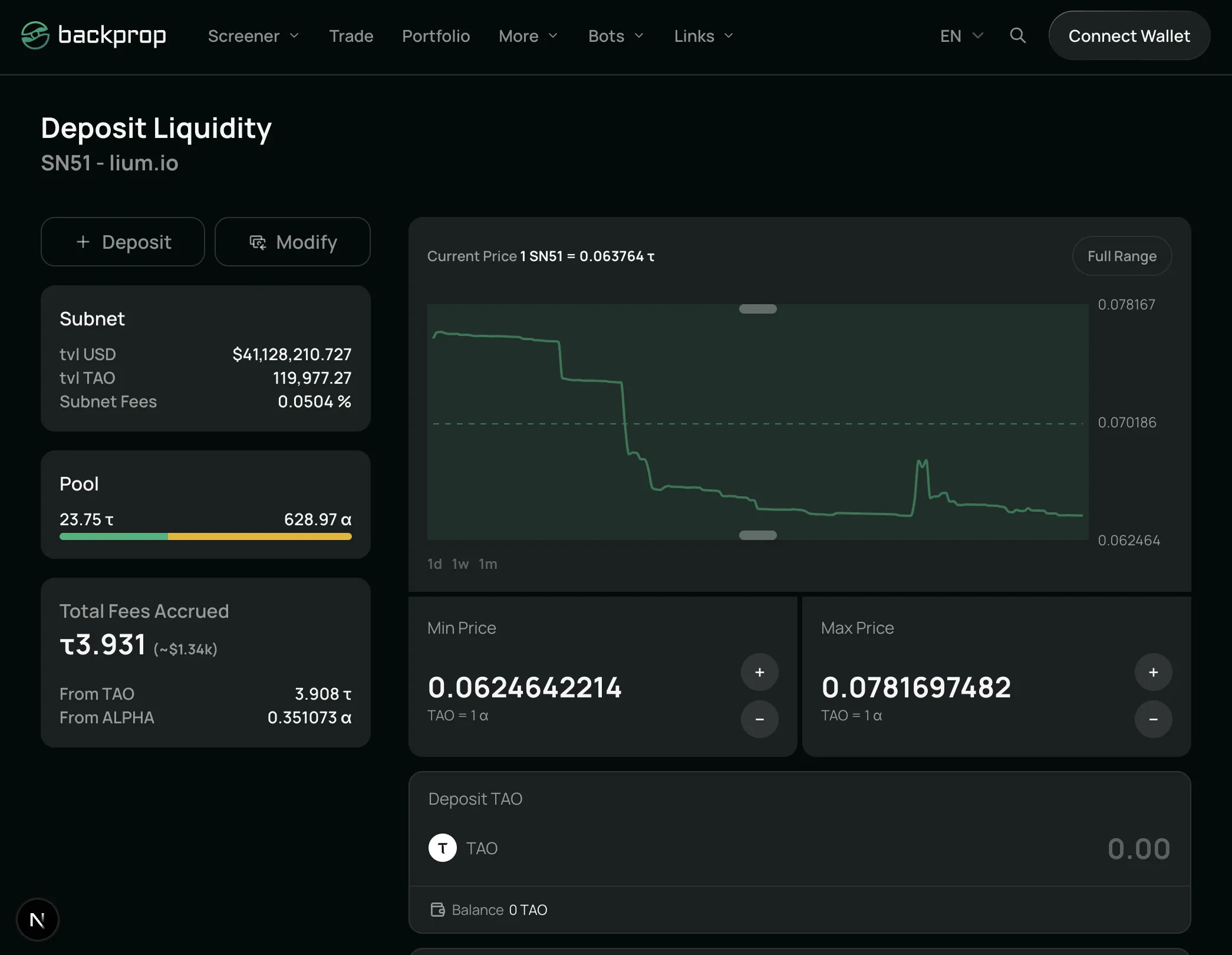The height and width of the screenshot is (955, 1232).
Task: Click the chart axis label 0.078167
Action: click(x=1126, y=305)
